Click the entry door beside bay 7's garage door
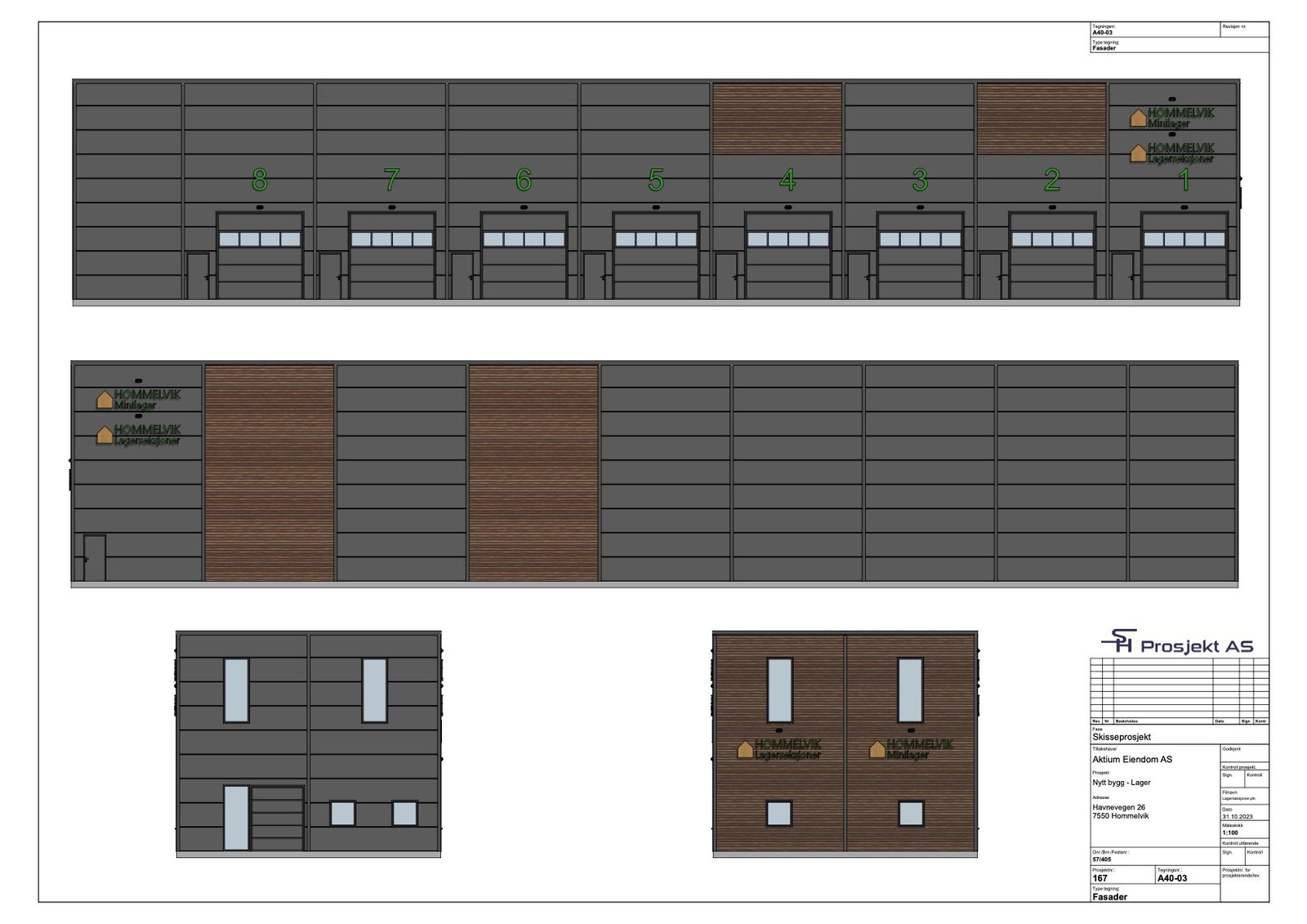Image resolution: width=1307 pixels, height=924 pixels. tap(330, 276)
